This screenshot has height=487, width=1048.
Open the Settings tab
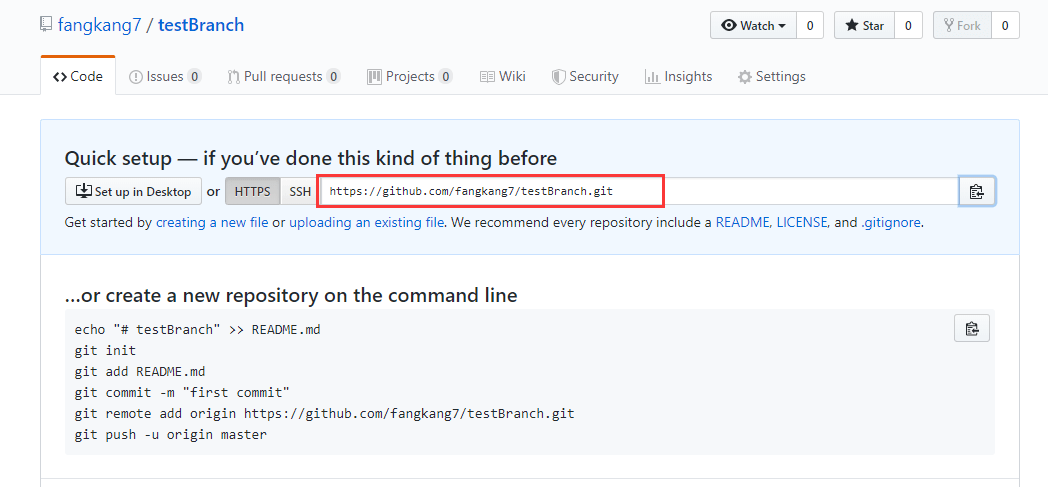point(771,76)
